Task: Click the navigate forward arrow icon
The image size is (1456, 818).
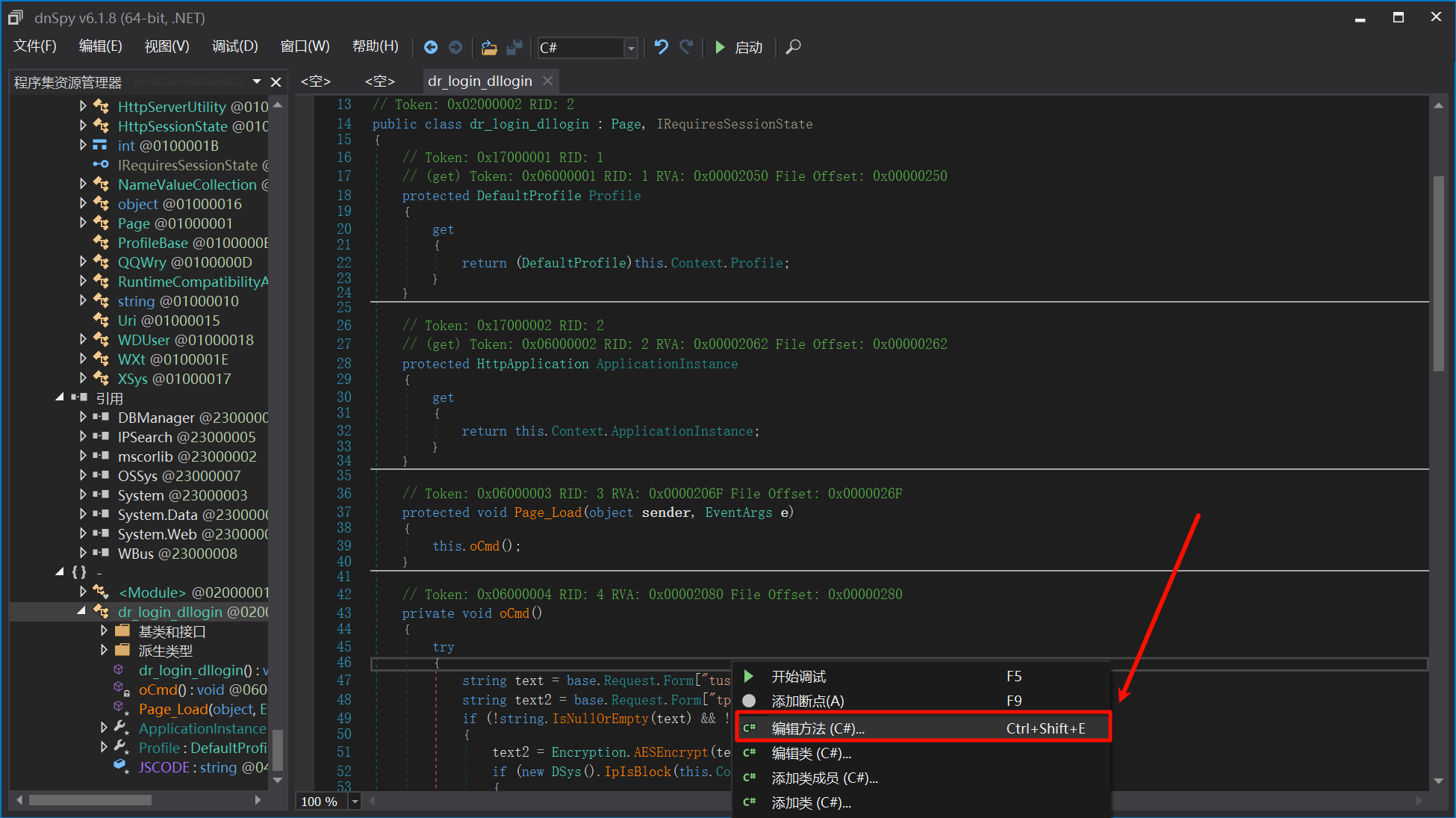Action: pos(455,47)
